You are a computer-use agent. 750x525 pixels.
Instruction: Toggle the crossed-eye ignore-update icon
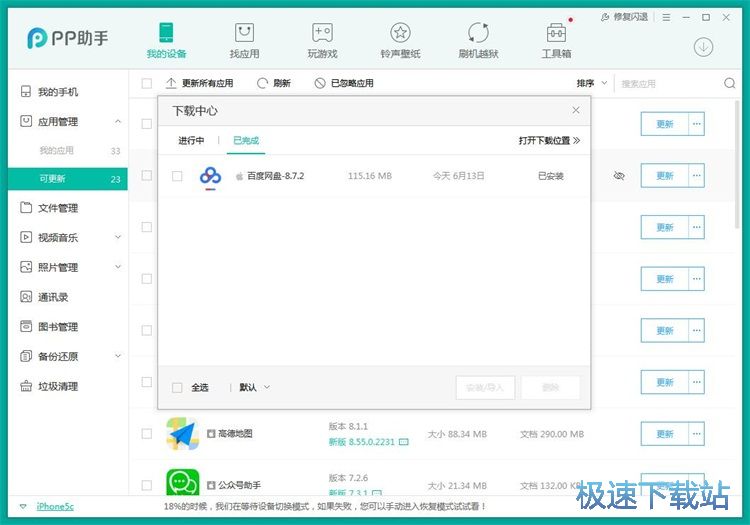(x=619, y=176)
